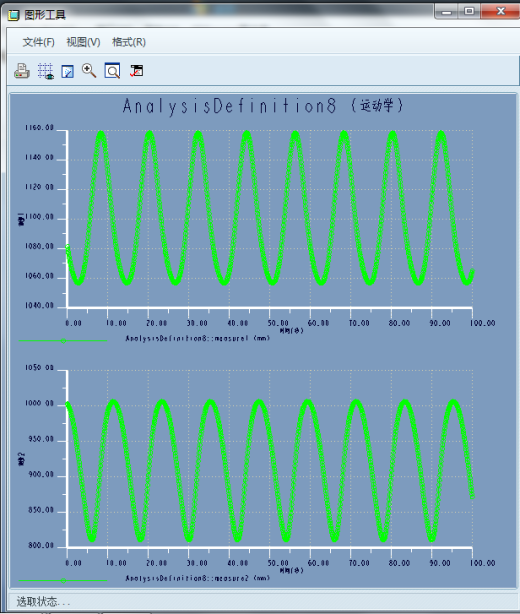Image resolution: width=520 pixels, height=614 pixels.
Task: Click the printer icon in the toolbar
Action: 22,71
